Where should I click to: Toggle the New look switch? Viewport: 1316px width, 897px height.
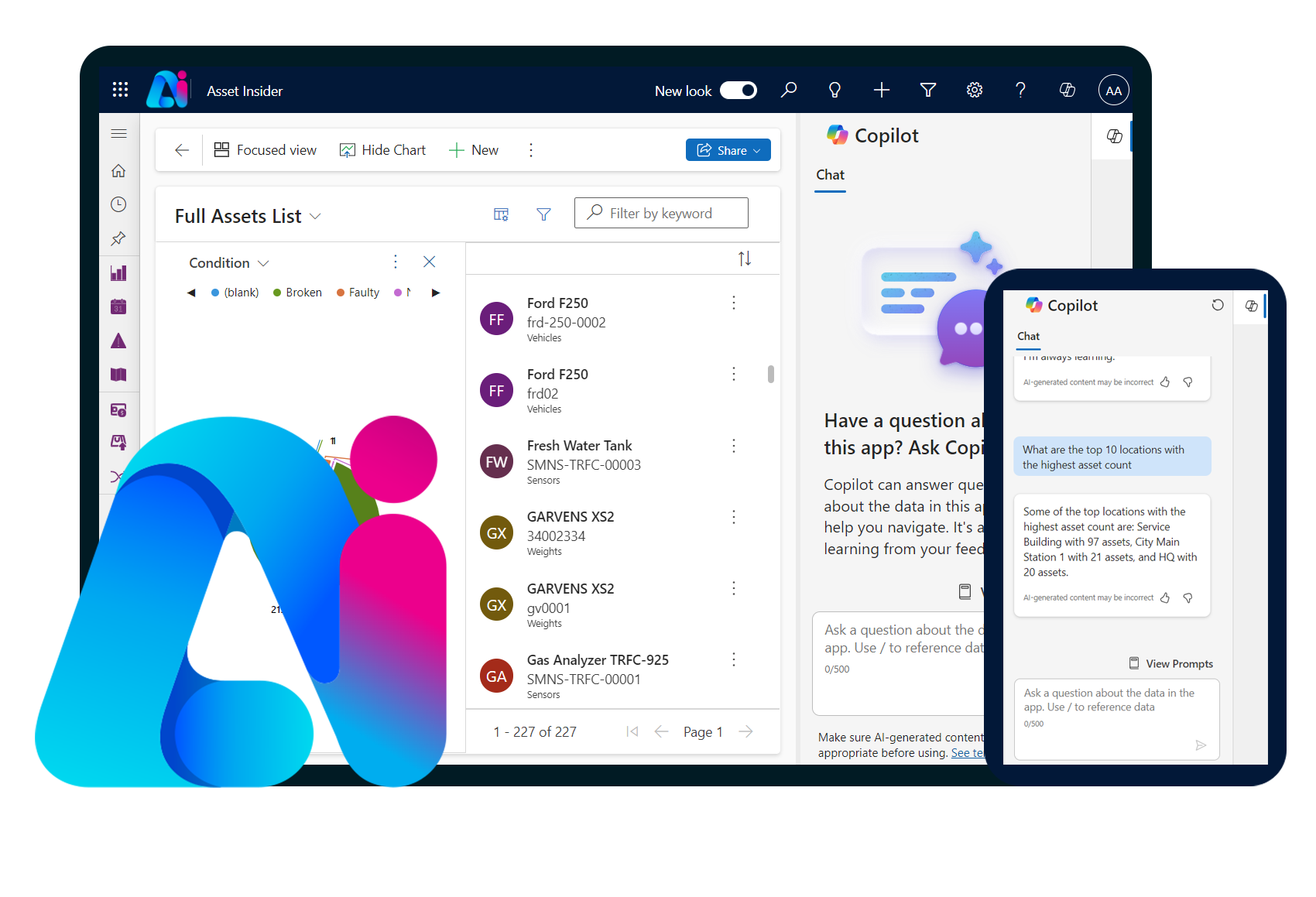pyautogui.click(x=739, y=91)
